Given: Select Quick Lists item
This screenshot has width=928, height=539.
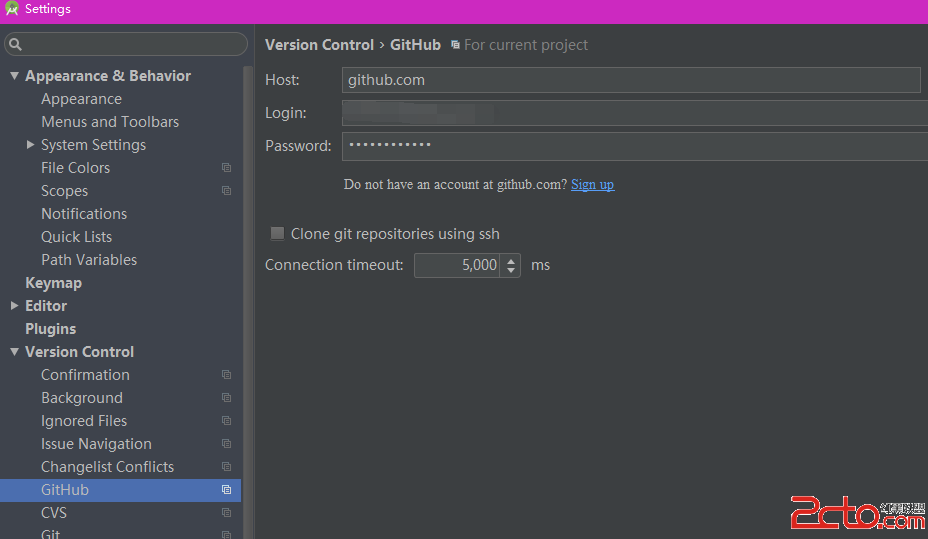Looking at the screenshot, I should pos(76,237).
